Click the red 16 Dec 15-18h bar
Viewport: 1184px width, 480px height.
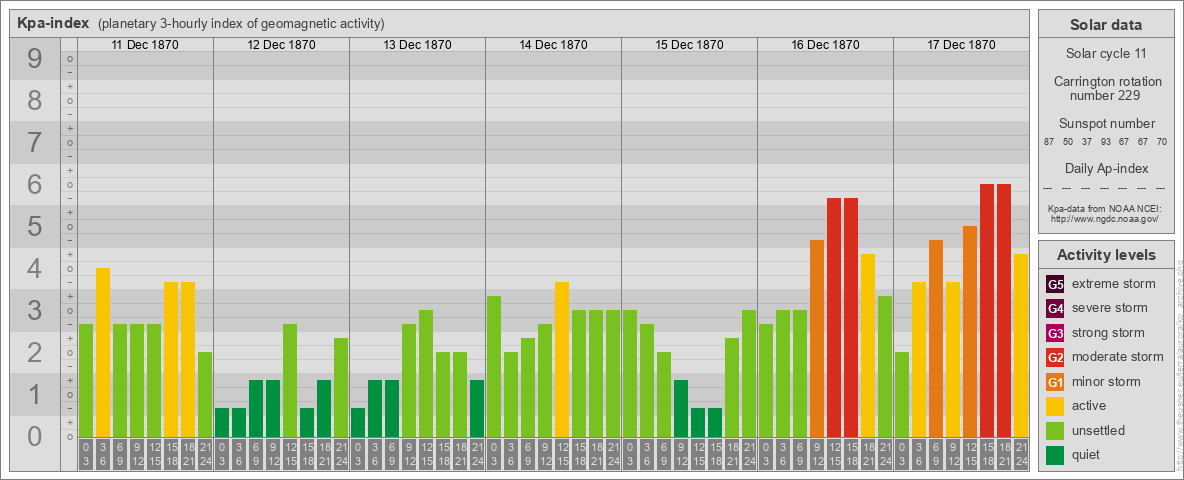[x=850, y=317]
